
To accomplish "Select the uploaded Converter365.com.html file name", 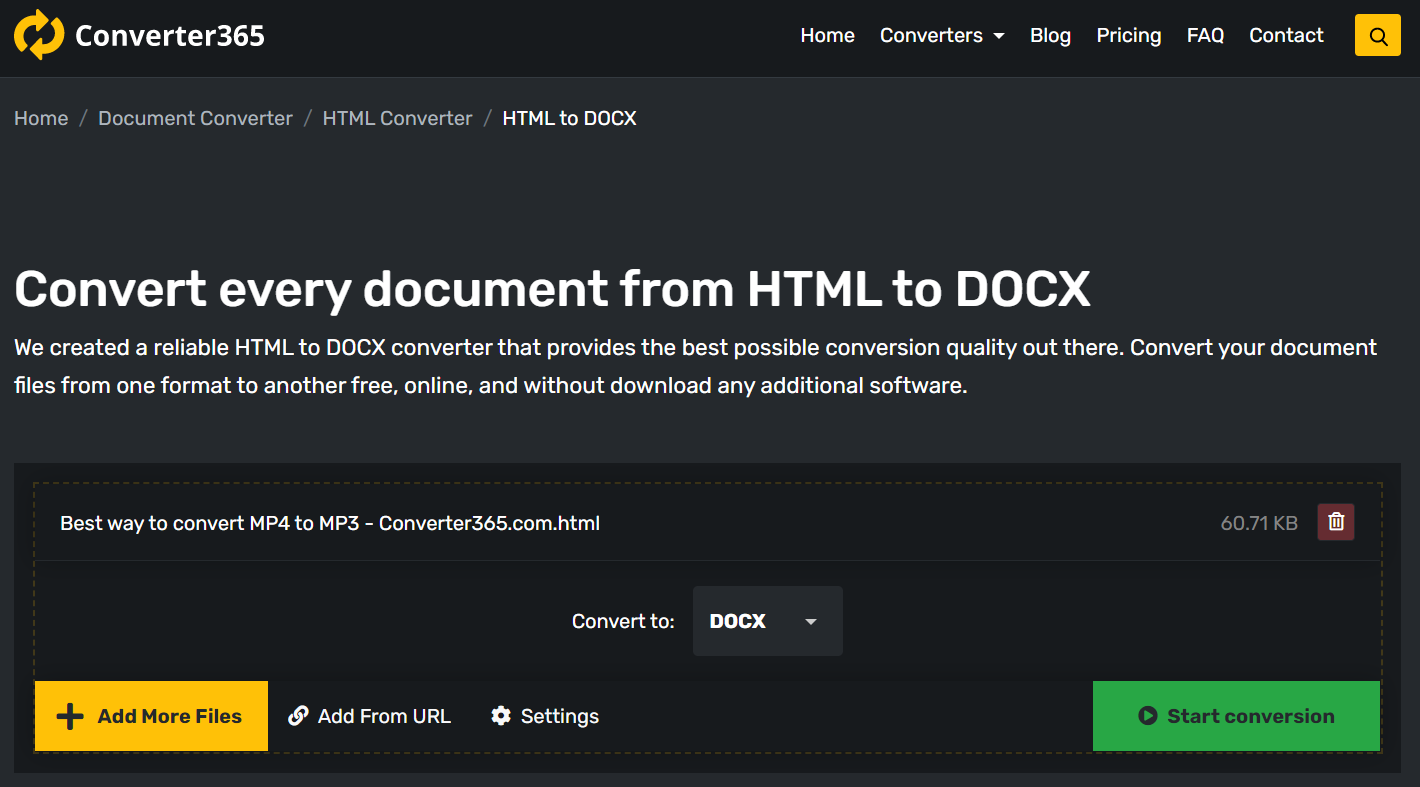I will pos(330,523).
